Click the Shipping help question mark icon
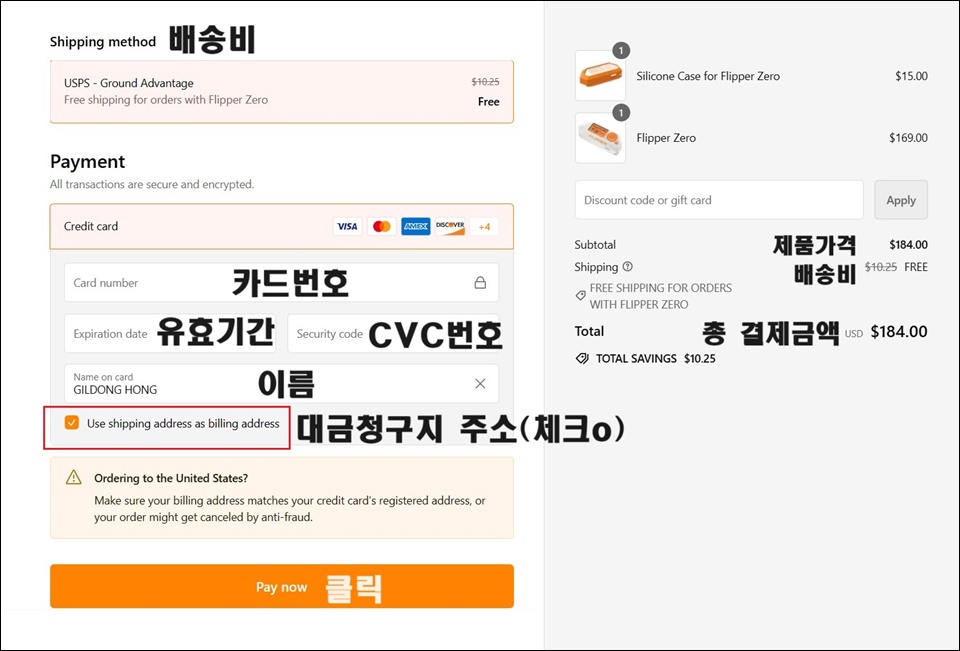Screen dimensions: 960x651 (628, 266)
